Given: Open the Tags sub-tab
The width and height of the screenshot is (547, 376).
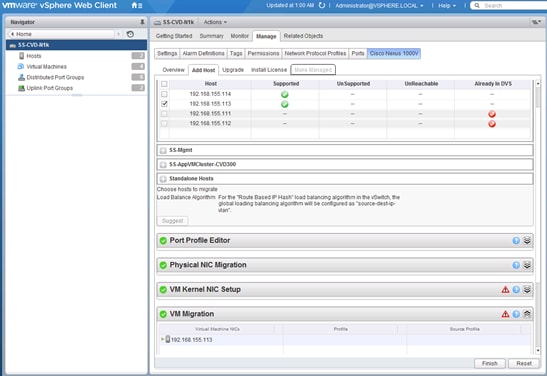Looking at the screenshot, I should pos(236,53).
